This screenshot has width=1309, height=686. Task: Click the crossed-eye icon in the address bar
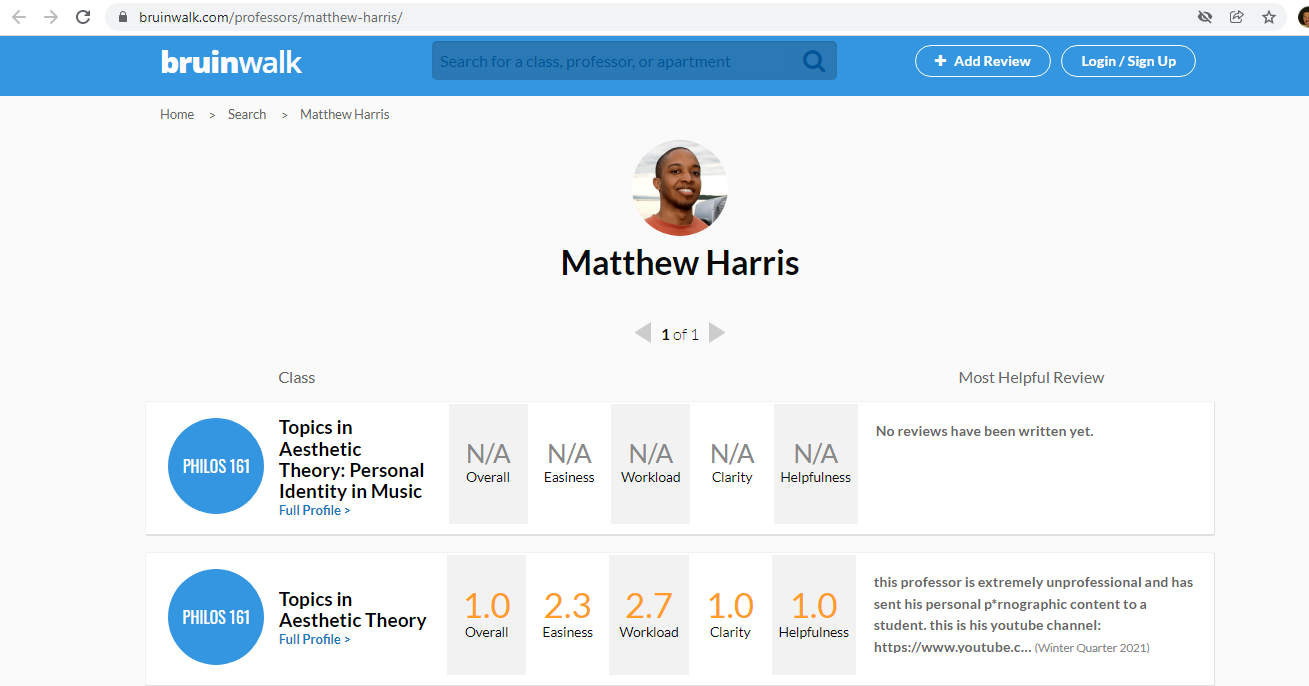tap(1205, 17)
